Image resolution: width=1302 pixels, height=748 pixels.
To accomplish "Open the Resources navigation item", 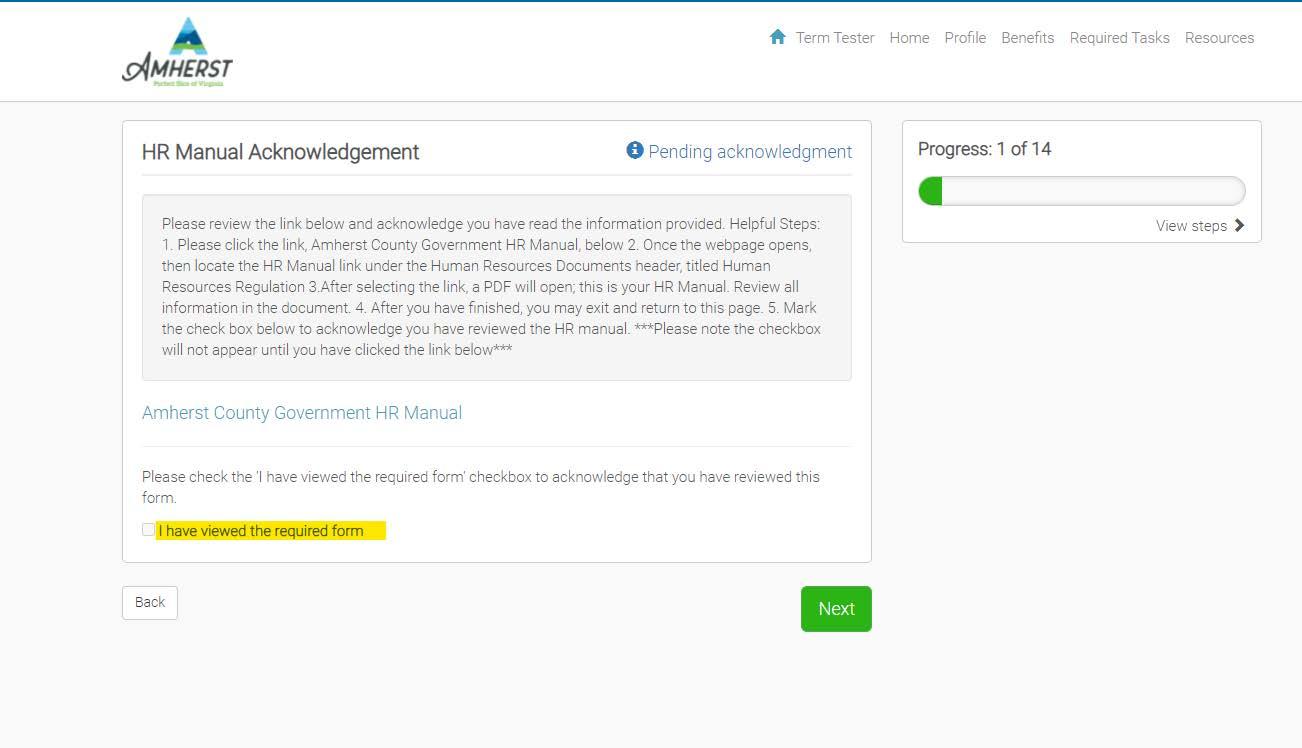I will [1219, 38].
